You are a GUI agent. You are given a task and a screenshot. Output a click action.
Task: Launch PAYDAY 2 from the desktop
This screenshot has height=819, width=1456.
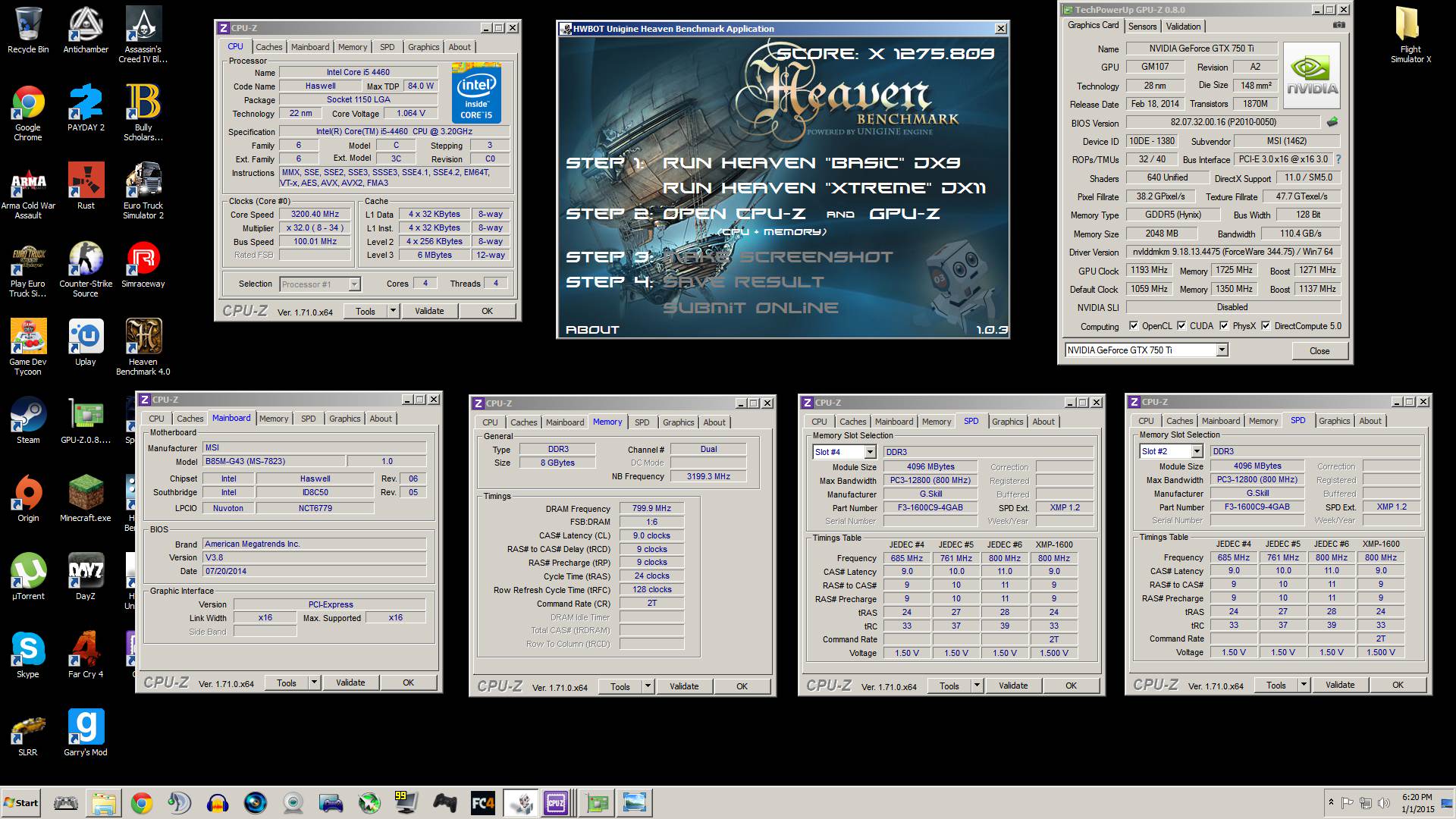(x=86, y=108)
